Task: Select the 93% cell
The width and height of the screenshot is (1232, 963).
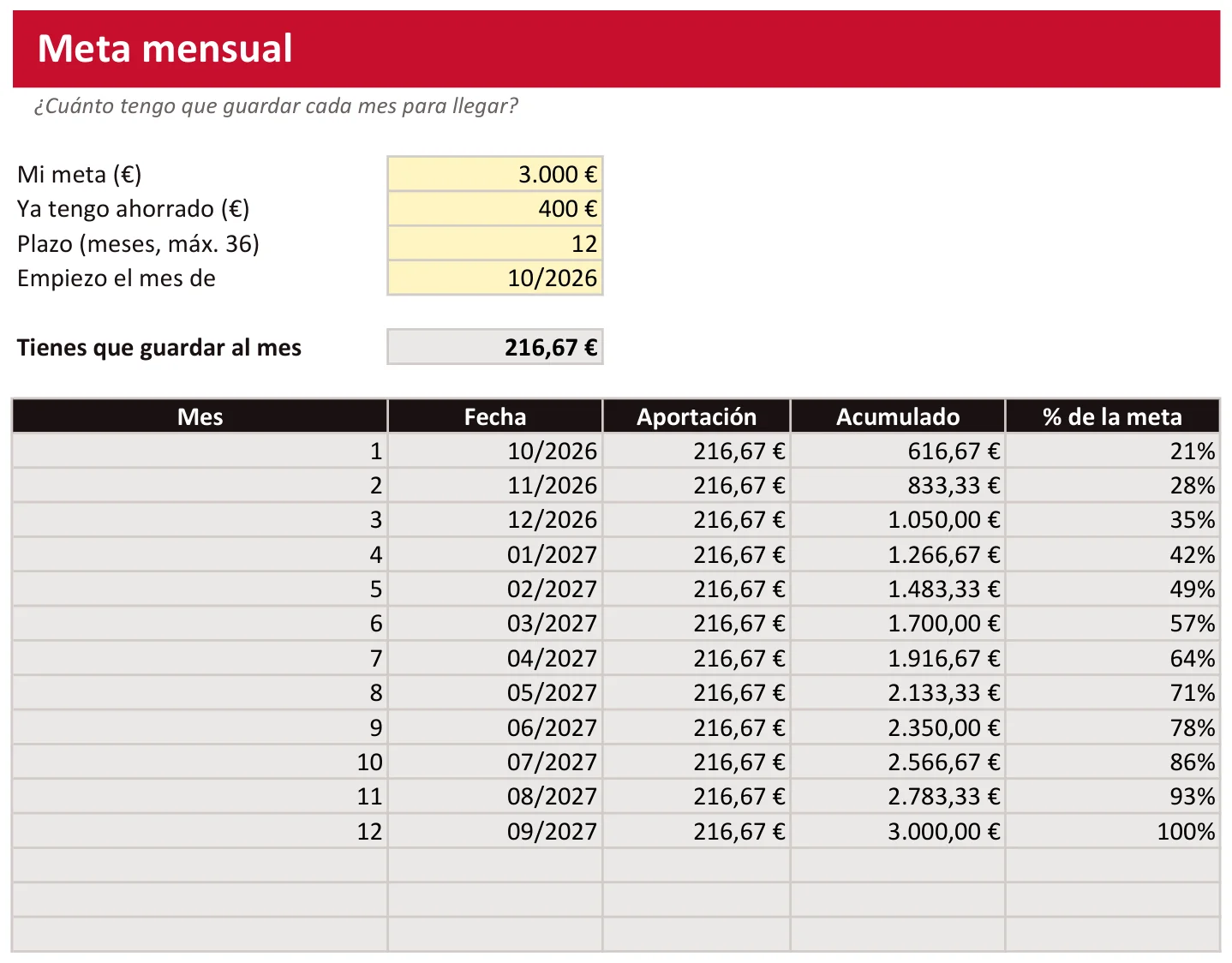Action: 1112,796
